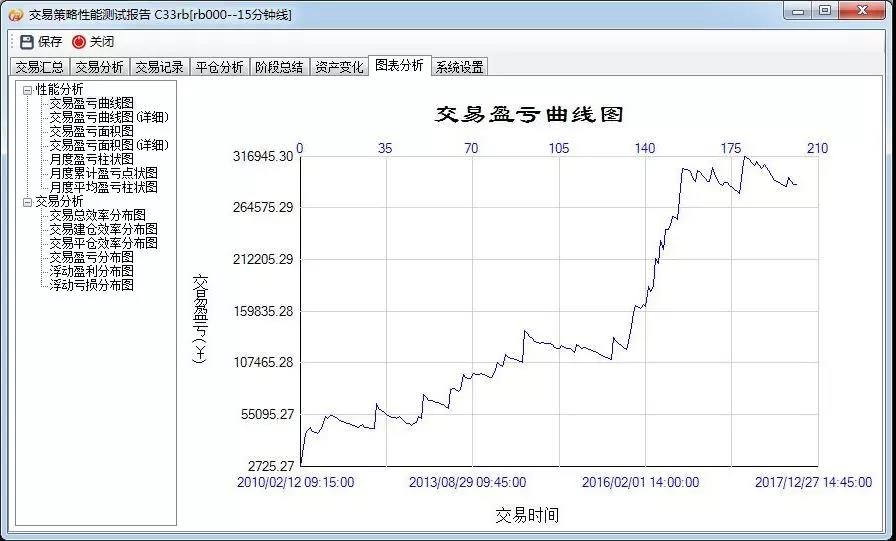Click top axis tick label 105

(x=559, y=149)
